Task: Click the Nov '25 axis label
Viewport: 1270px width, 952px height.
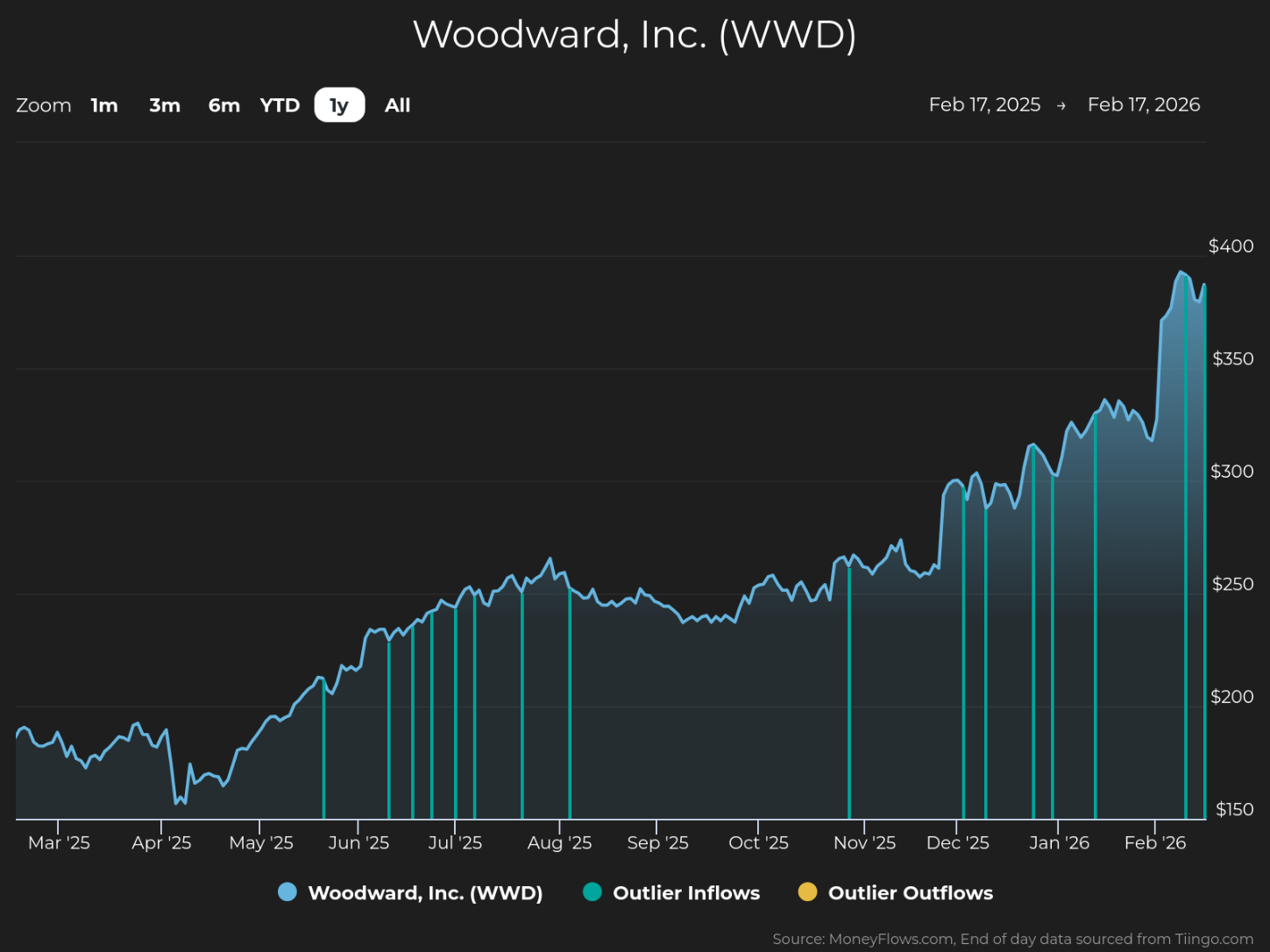Action: (864, 842)
